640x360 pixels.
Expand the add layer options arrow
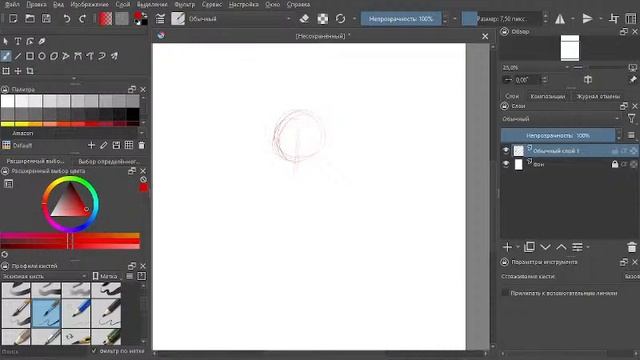pyautogui.click(x=518, y=247)
